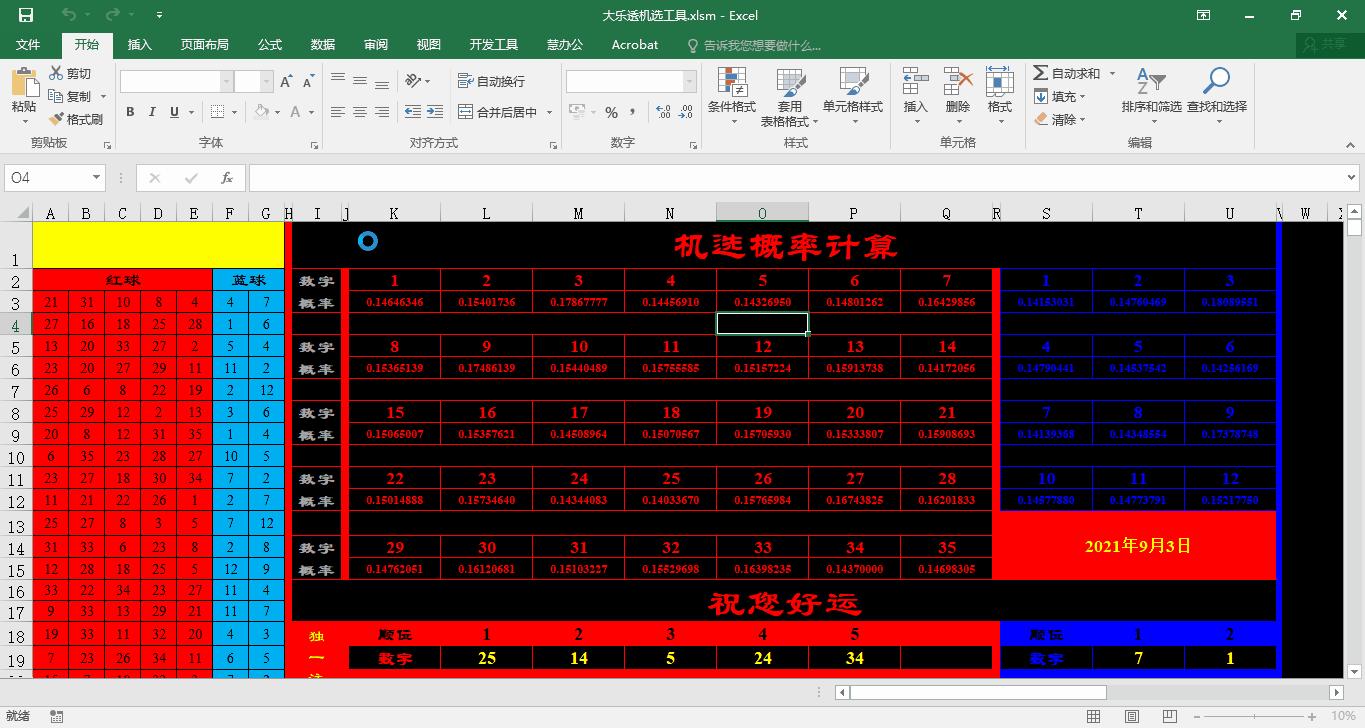The height and width of the screenshot is (728, 1365).
Task: Open 条件格式 (Conditional Formatting)
Action: pos(731,95)
